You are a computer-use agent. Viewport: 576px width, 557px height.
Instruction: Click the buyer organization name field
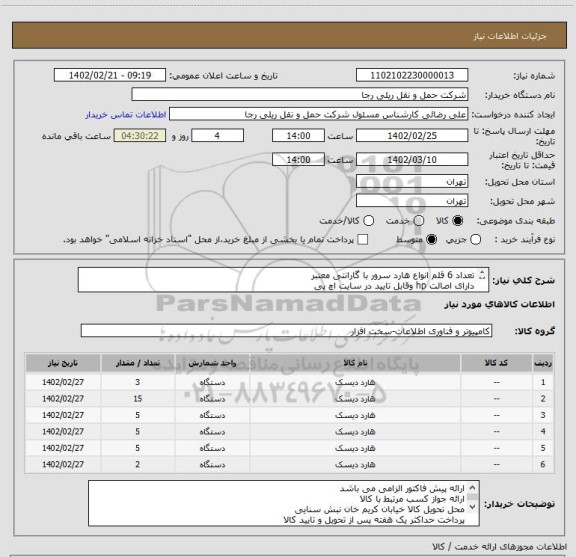coord(300,94)
